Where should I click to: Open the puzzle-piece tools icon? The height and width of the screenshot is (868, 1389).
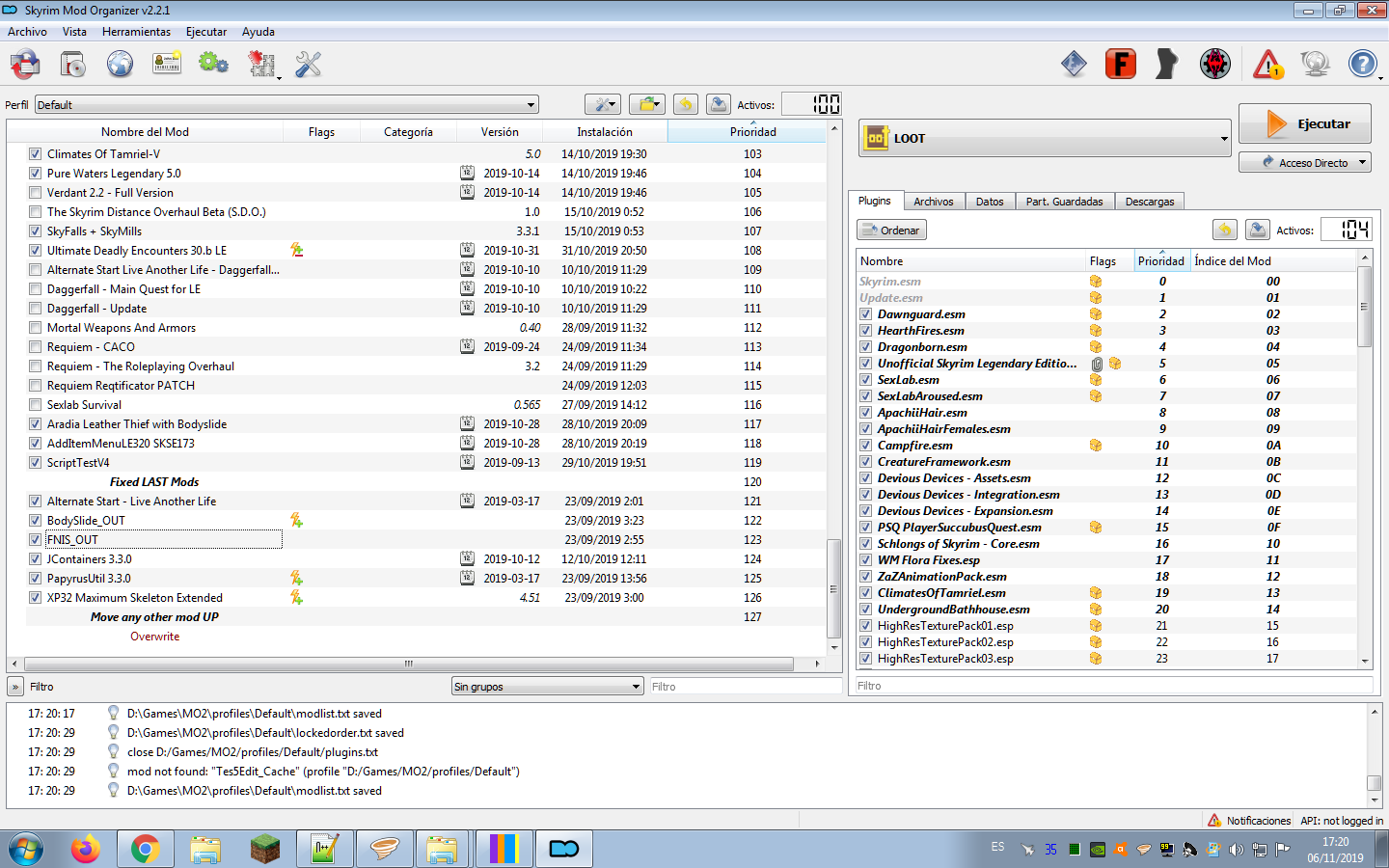pyautogui.click(x=261, y=65)
